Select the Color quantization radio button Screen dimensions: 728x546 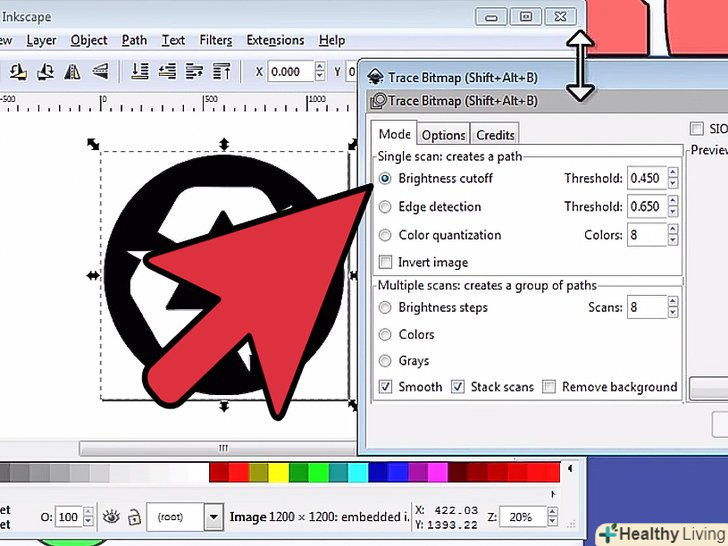[385, 235]
